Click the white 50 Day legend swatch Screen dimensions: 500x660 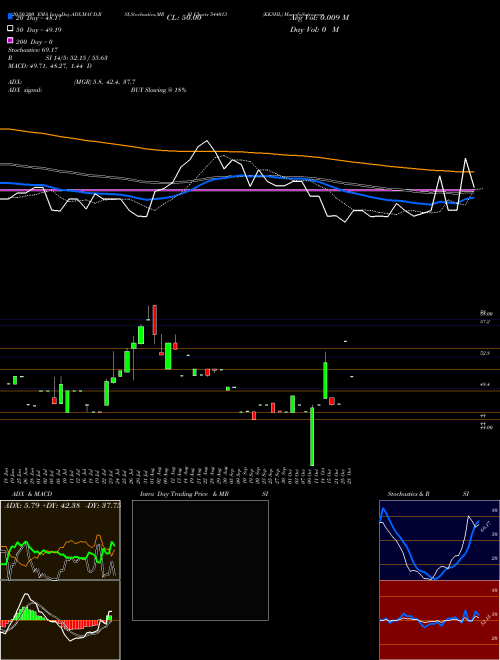click(x=10, y=29)
